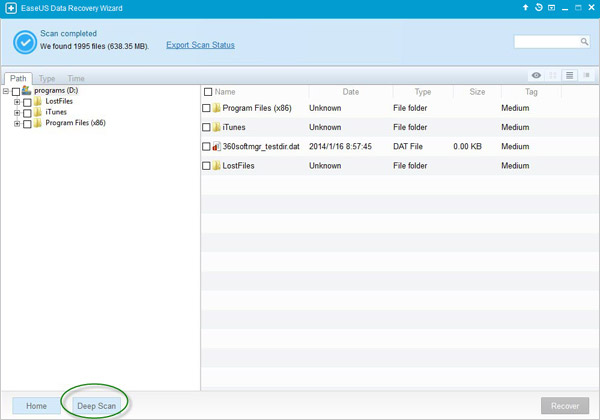Switch to thumbnail grid view
The image size is (600, 420).
pyautogui.click(x=553, y=75)
